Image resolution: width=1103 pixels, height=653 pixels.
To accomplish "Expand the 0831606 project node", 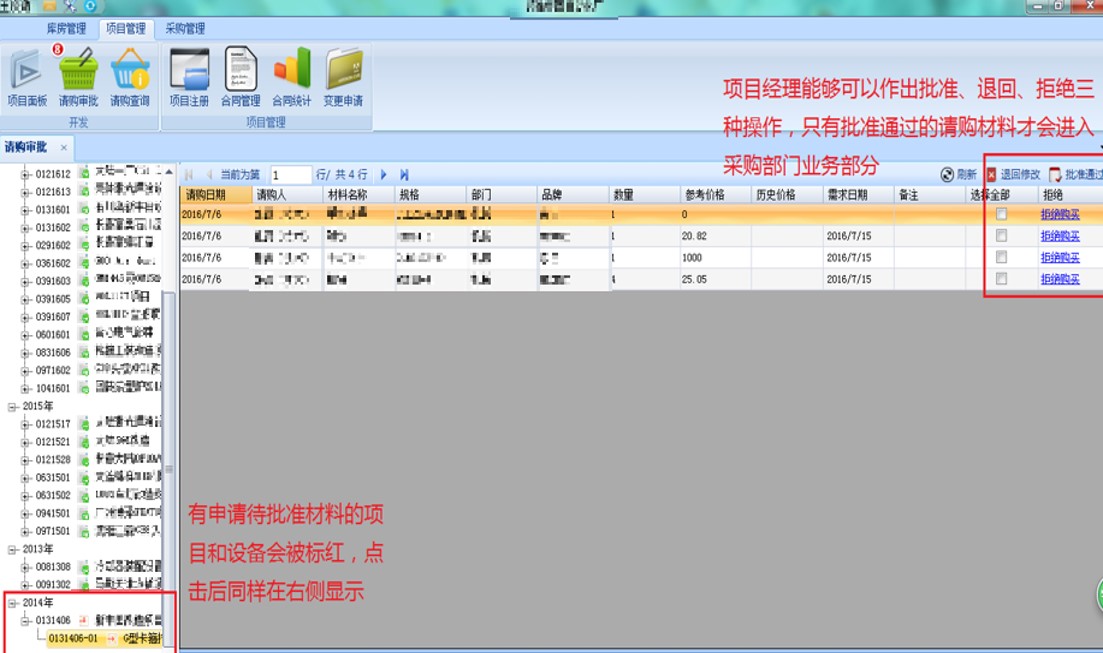I will click(x=25, y=352).
